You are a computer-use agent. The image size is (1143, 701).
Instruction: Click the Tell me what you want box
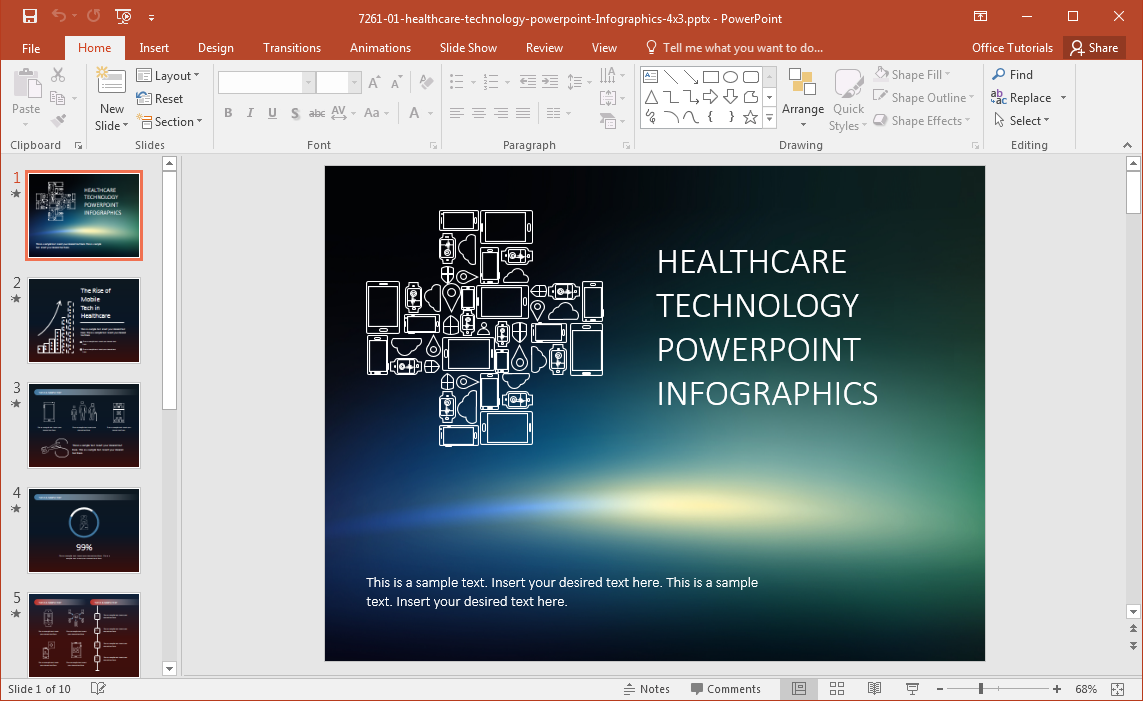(x=734, y=48)
